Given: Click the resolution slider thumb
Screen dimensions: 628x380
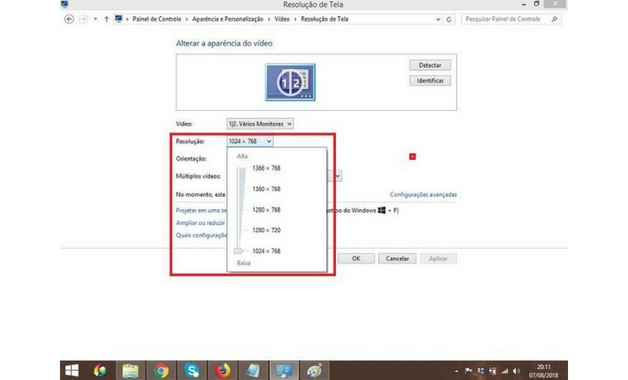Looking at the screenshot, I should pyautogui.click(x=239, y=251).
